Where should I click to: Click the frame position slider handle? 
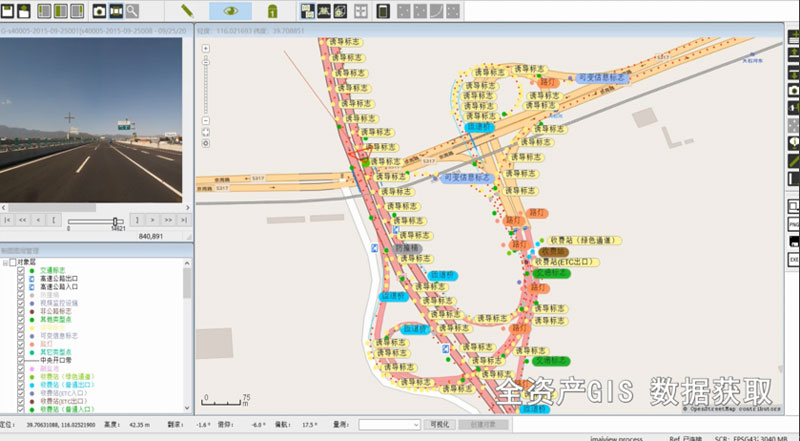pyautogui.click(x=116, y=219)
